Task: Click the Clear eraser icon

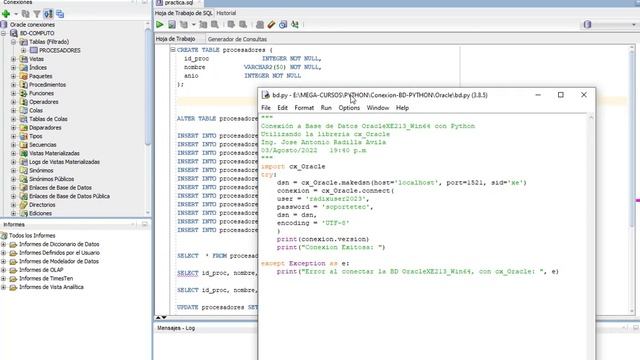Action: [x=271, y=24]
